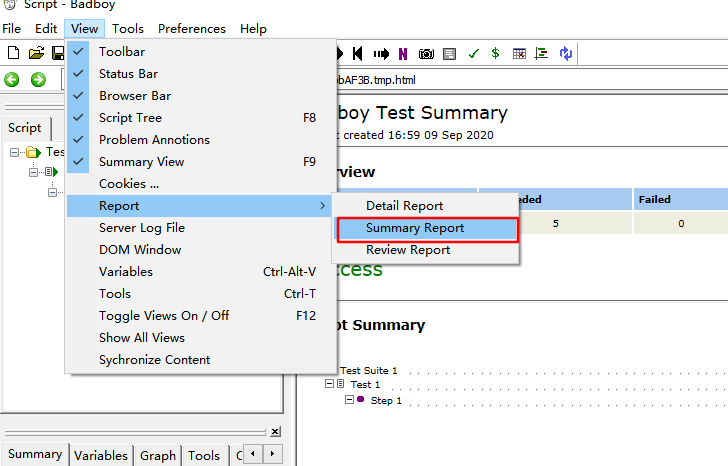Image resolution: width=728 pixels, height=466 pixels.
Task: Collapse Step 1 node in report
Action: click(349, 399)
